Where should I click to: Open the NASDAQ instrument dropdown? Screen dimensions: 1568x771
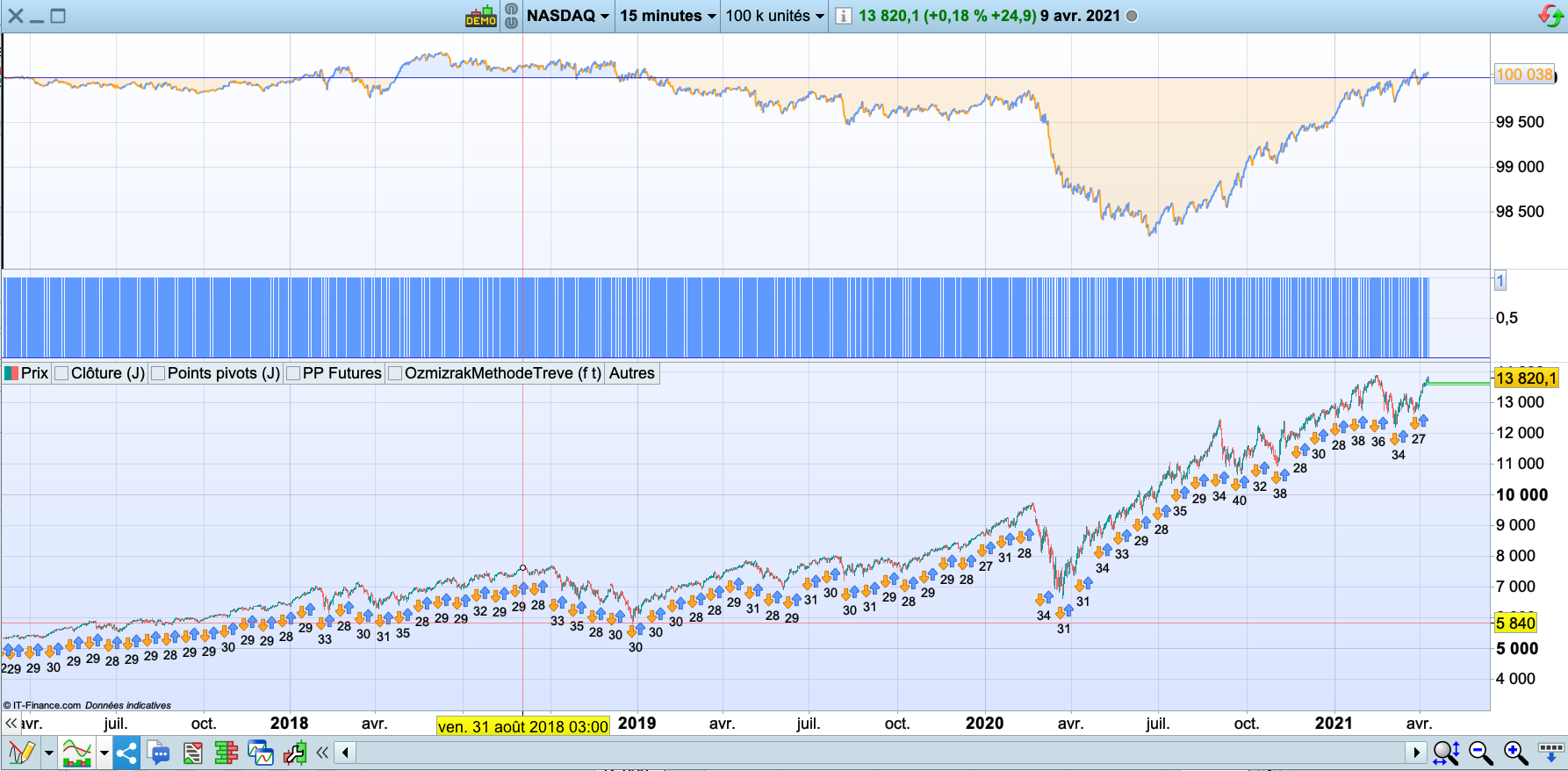click(x=567, y=16)
